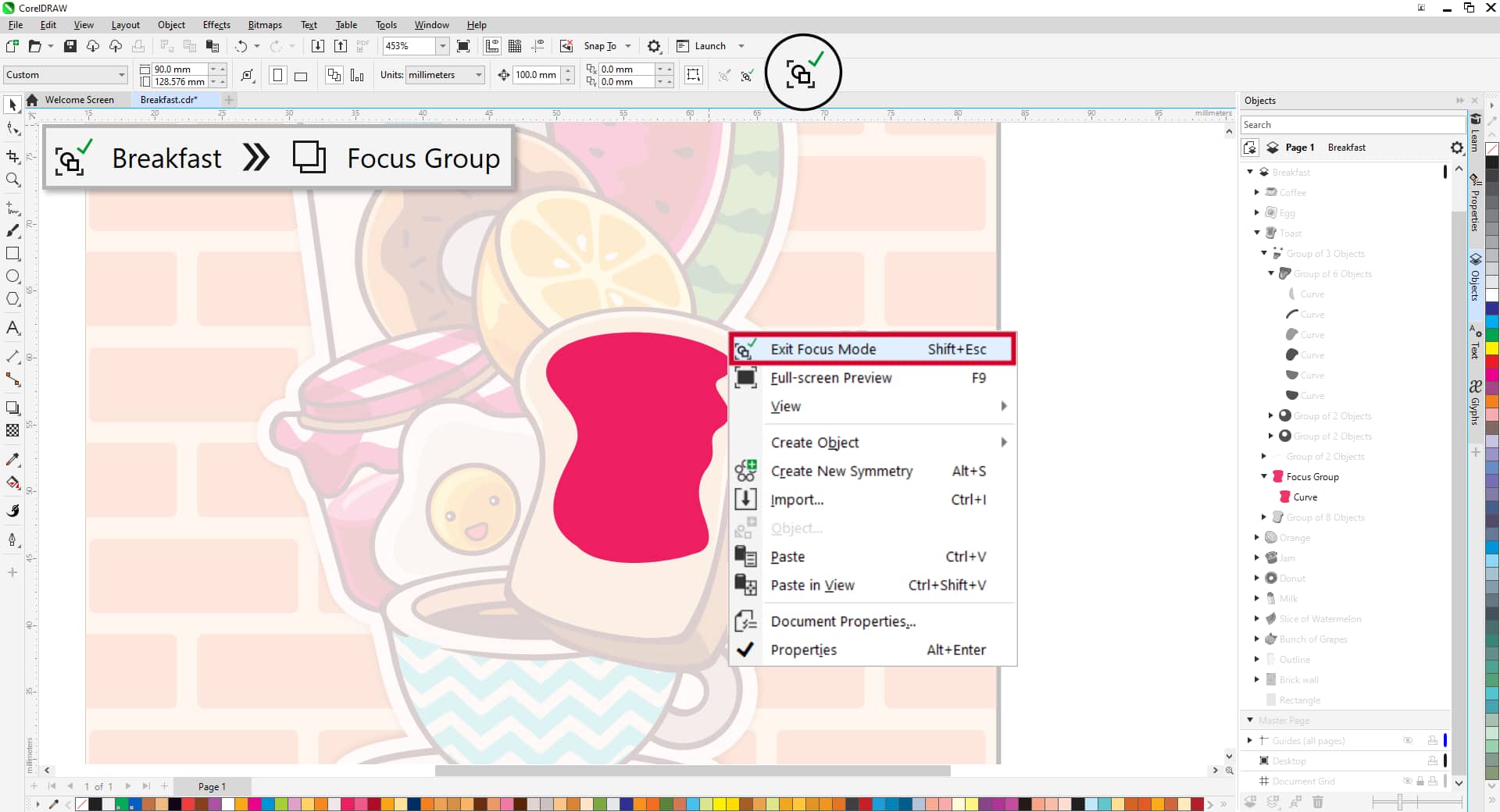Collapse the Toast layer in Objects
1500x812 pixels.
pos(1257,233)
